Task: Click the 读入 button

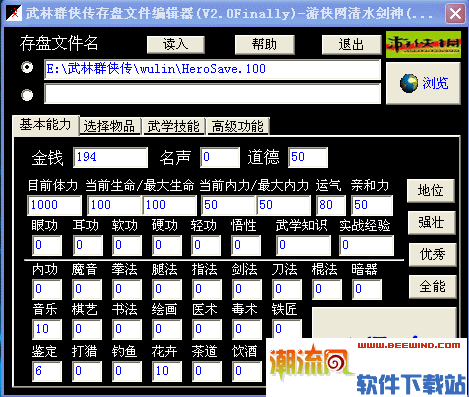Action: point(176,44)
